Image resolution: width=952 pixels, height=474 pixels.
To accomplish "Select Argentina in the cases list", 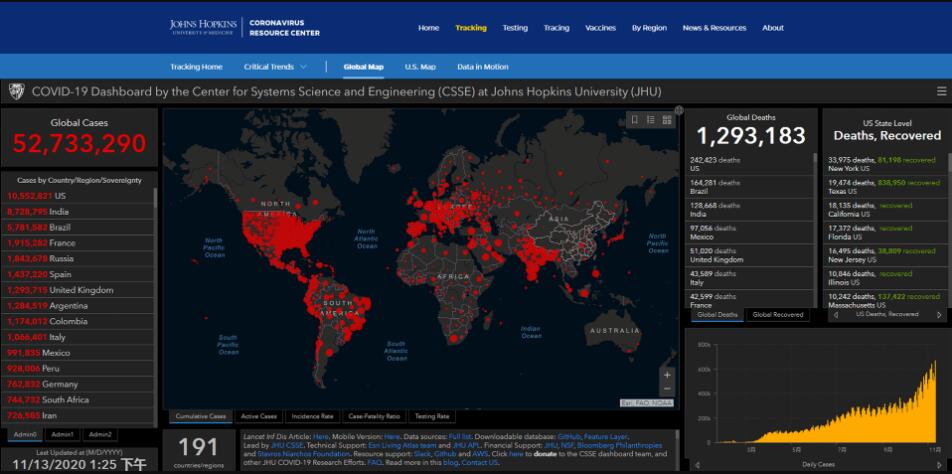I will pos(78,306).
